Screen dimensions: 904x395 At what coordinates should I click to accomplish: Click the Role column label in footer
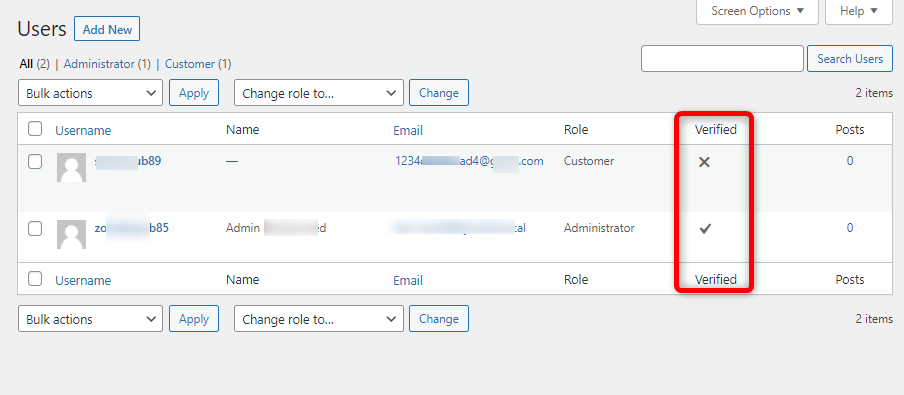(576, 280)
